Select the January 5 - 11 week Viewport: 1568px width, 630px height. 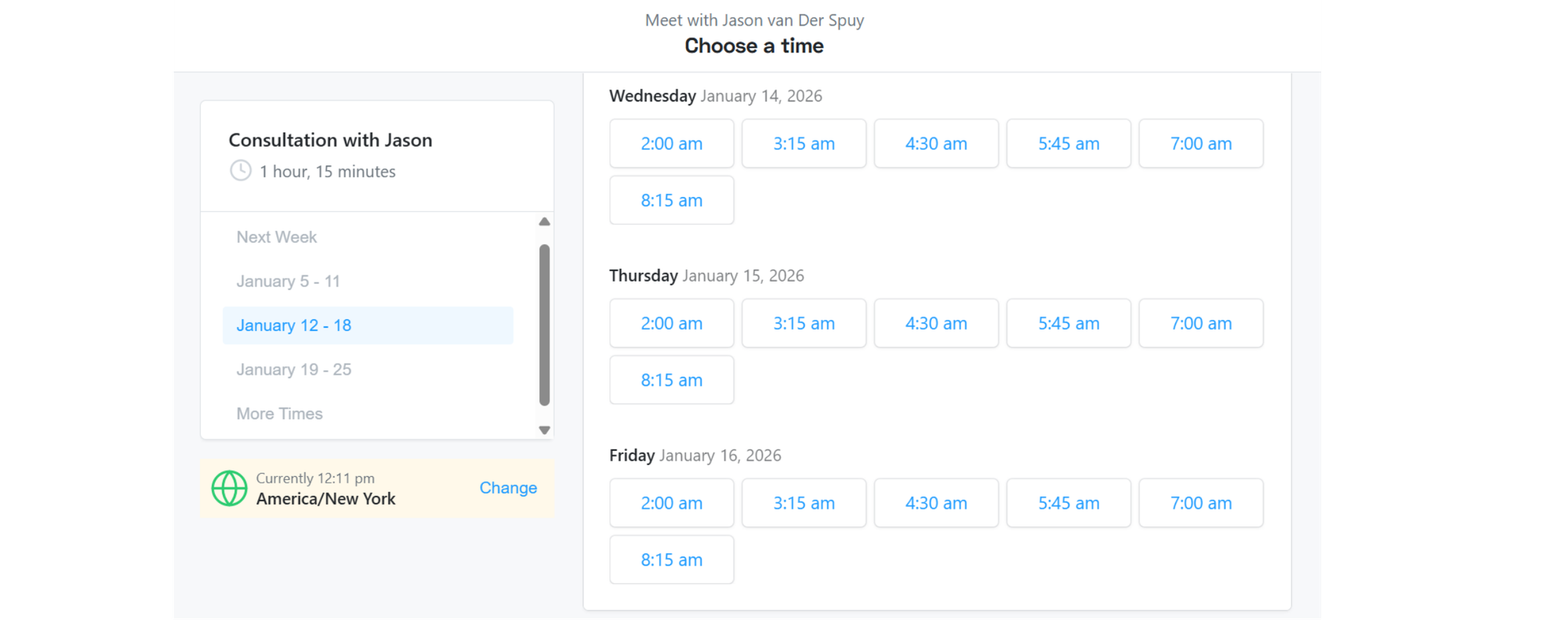tap(289, 281)
